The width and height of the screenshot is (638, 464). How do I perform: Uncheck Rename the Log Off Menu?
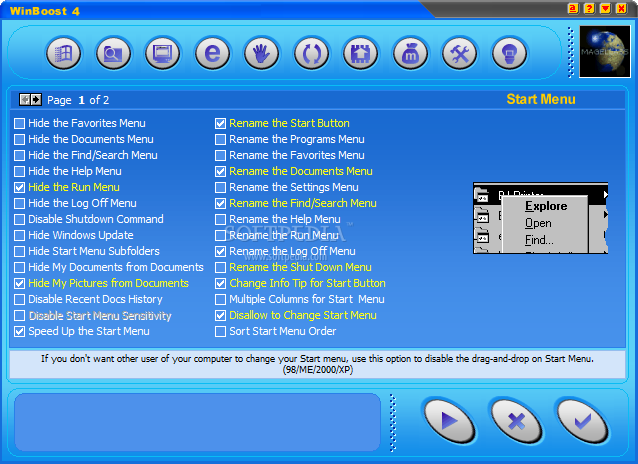tap(220, 251)
